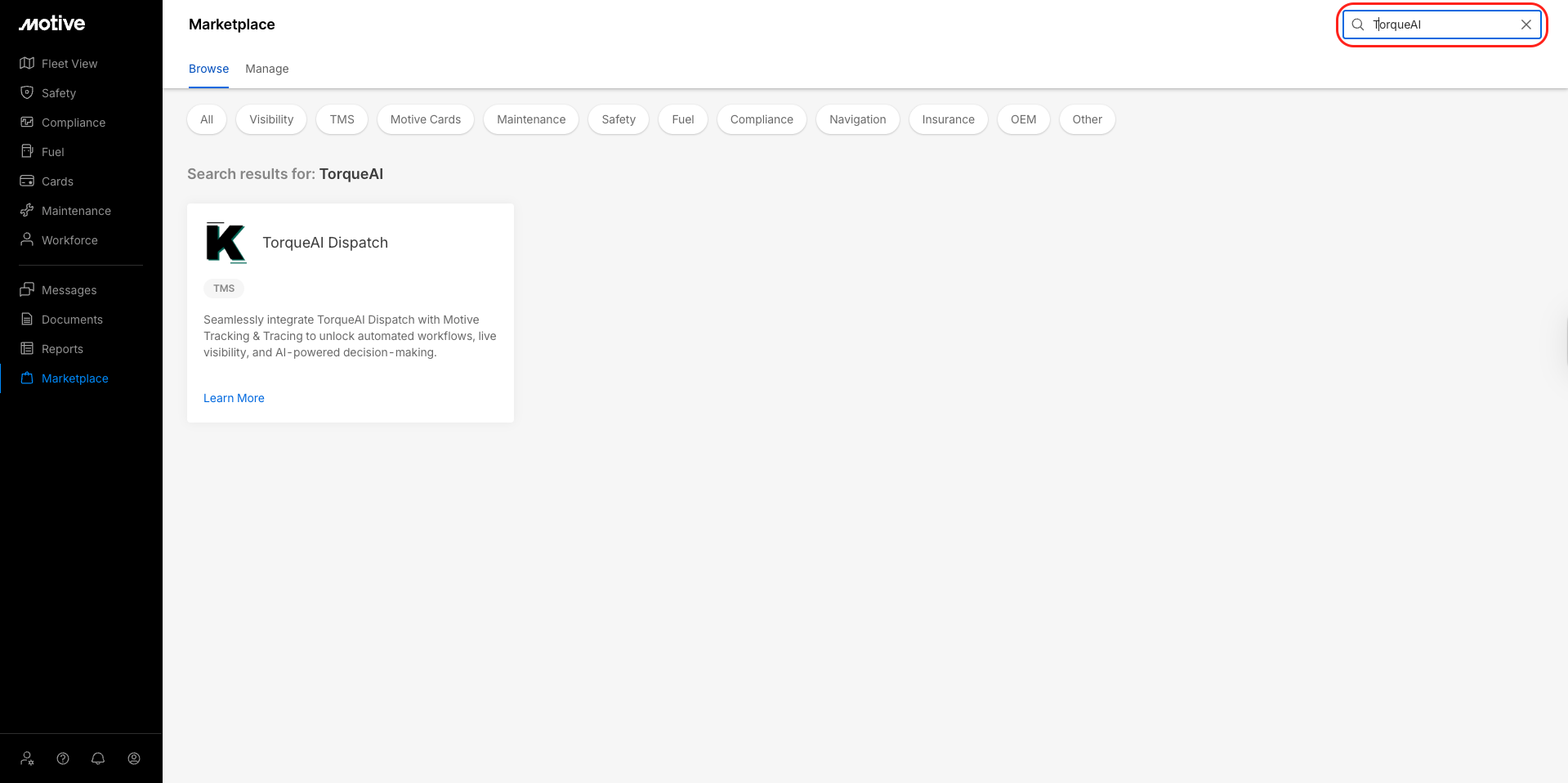
Task: Focus the Marketplace search field
Action: (1442, 25)
